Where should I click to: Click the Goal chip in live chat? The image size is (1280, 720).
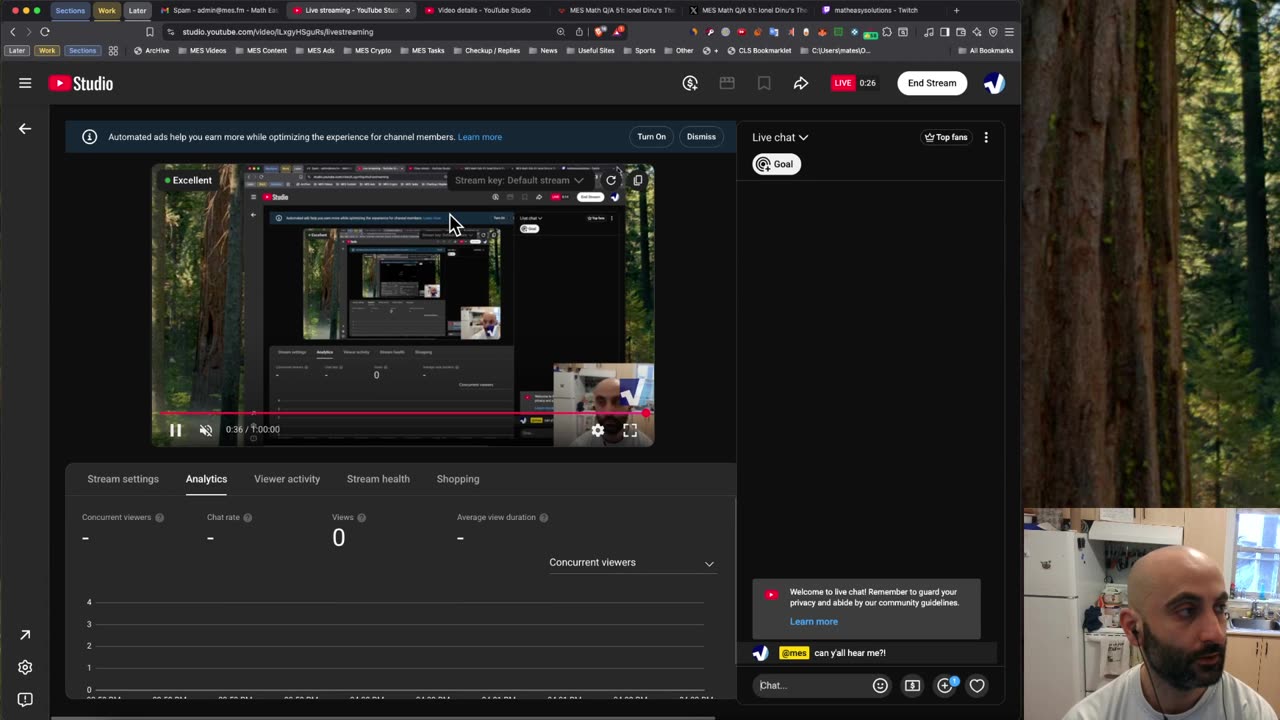coord(776,164)
